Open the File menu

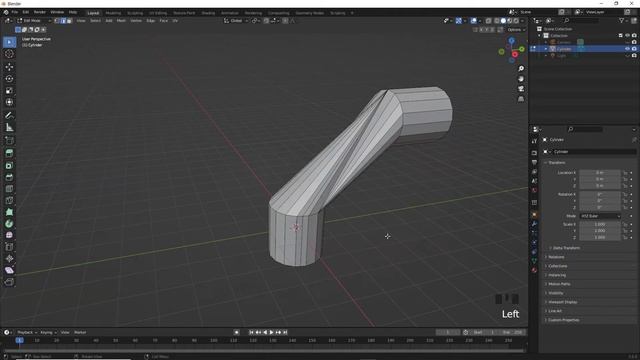[x=15, y=12]
